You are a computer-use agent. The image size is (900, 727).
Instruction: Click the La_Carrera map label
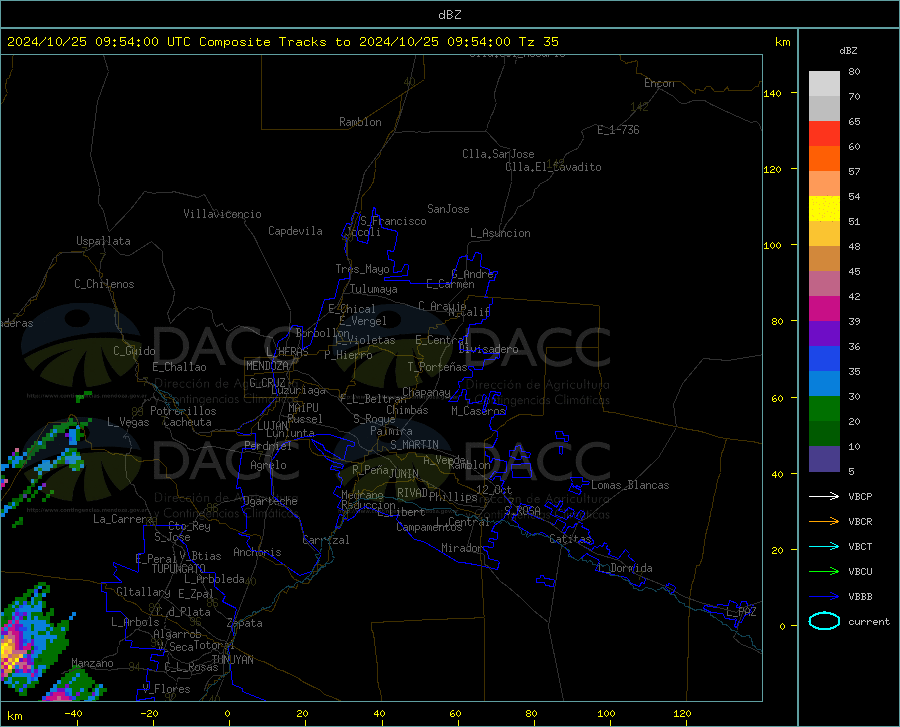[123, 519]
